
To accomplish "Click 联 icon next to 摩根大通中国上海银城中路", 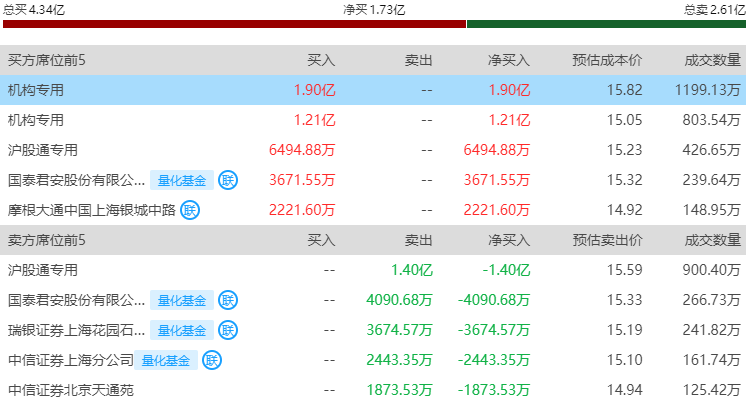I will (x=190, y=210).
